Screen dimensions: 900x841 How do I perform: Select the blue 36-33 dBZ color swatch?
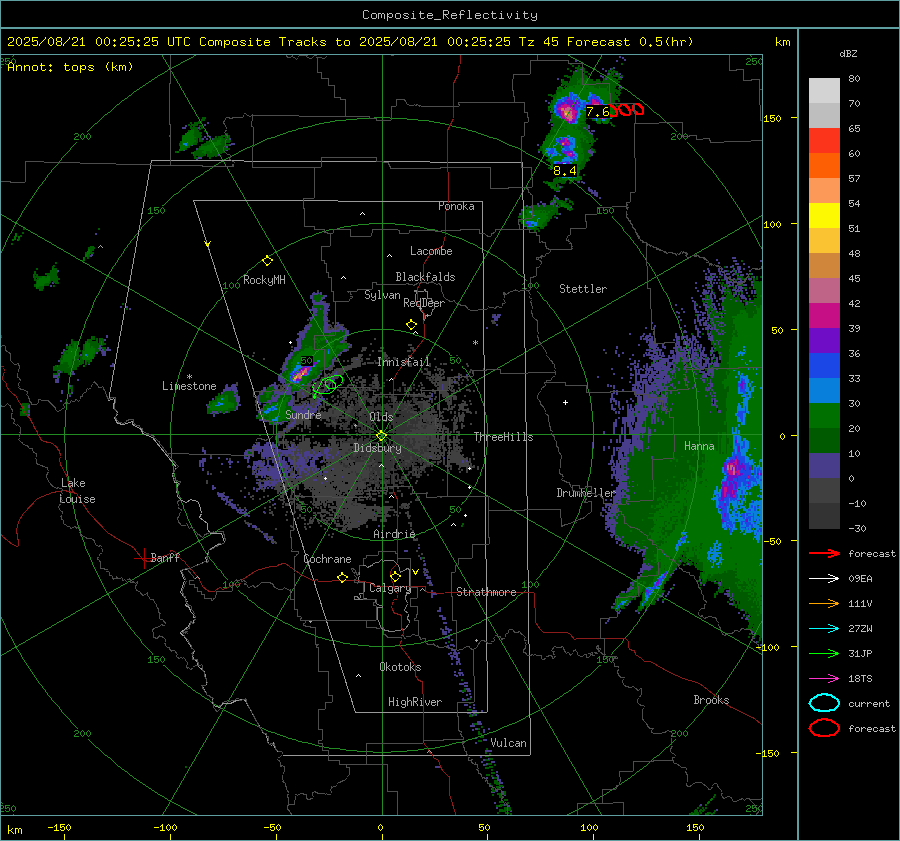click(x=824, y=365)
